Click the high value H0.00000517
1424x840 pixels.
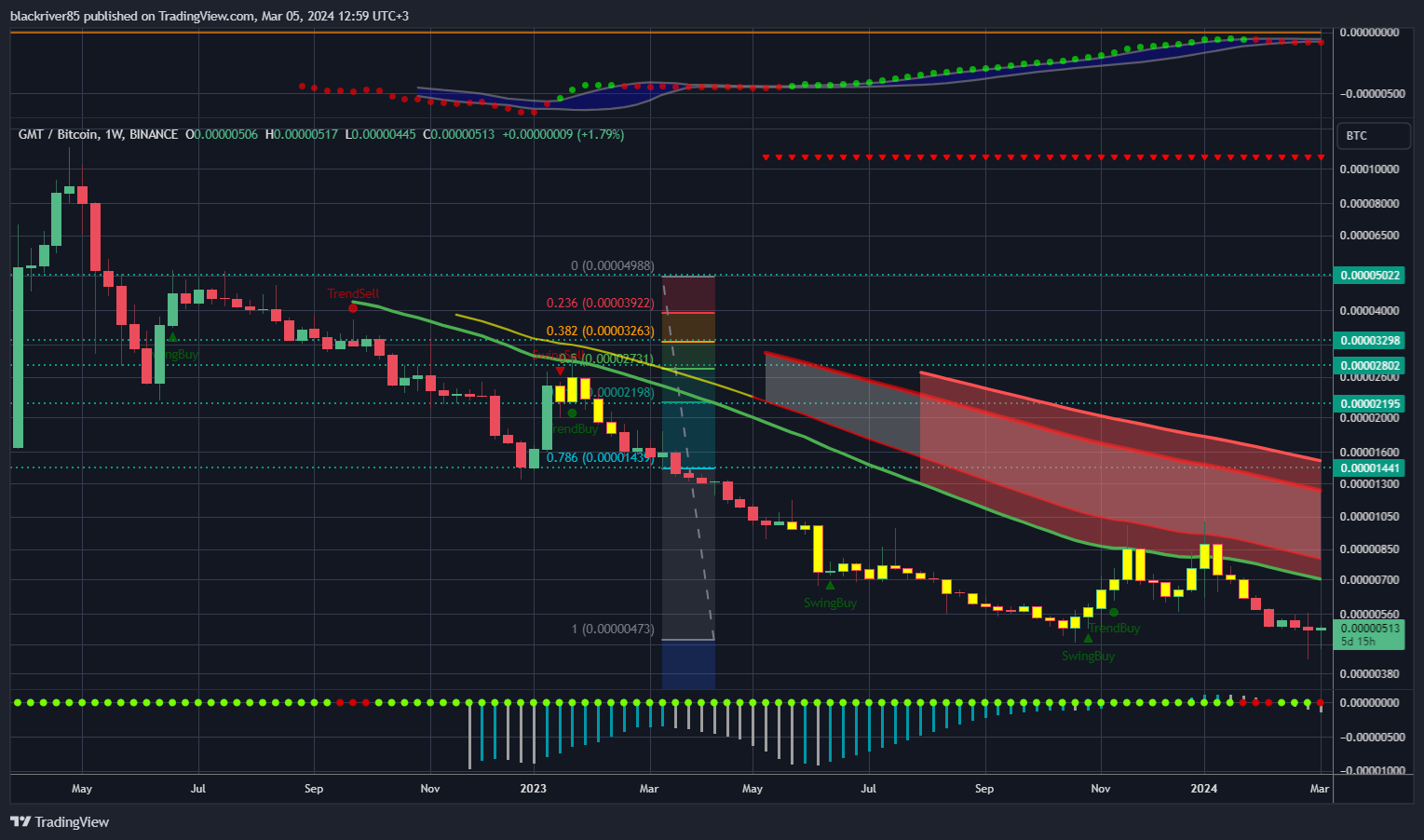302,135
